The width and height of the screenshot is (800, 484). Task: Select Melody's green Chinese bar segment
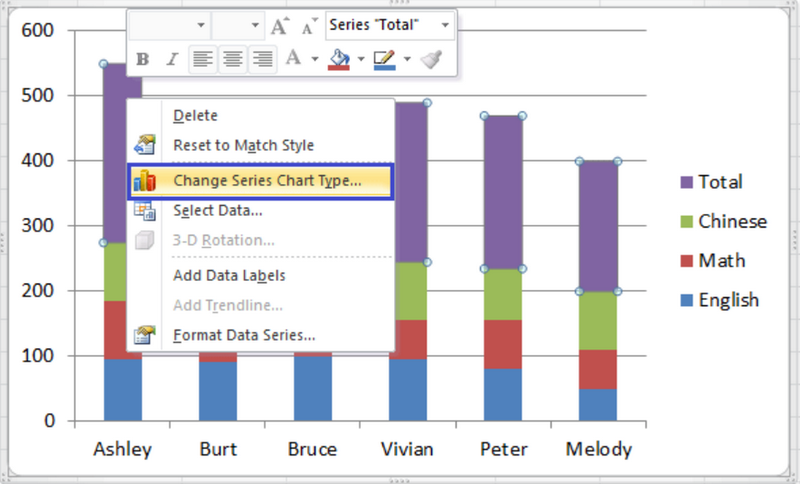pos(598,321)
